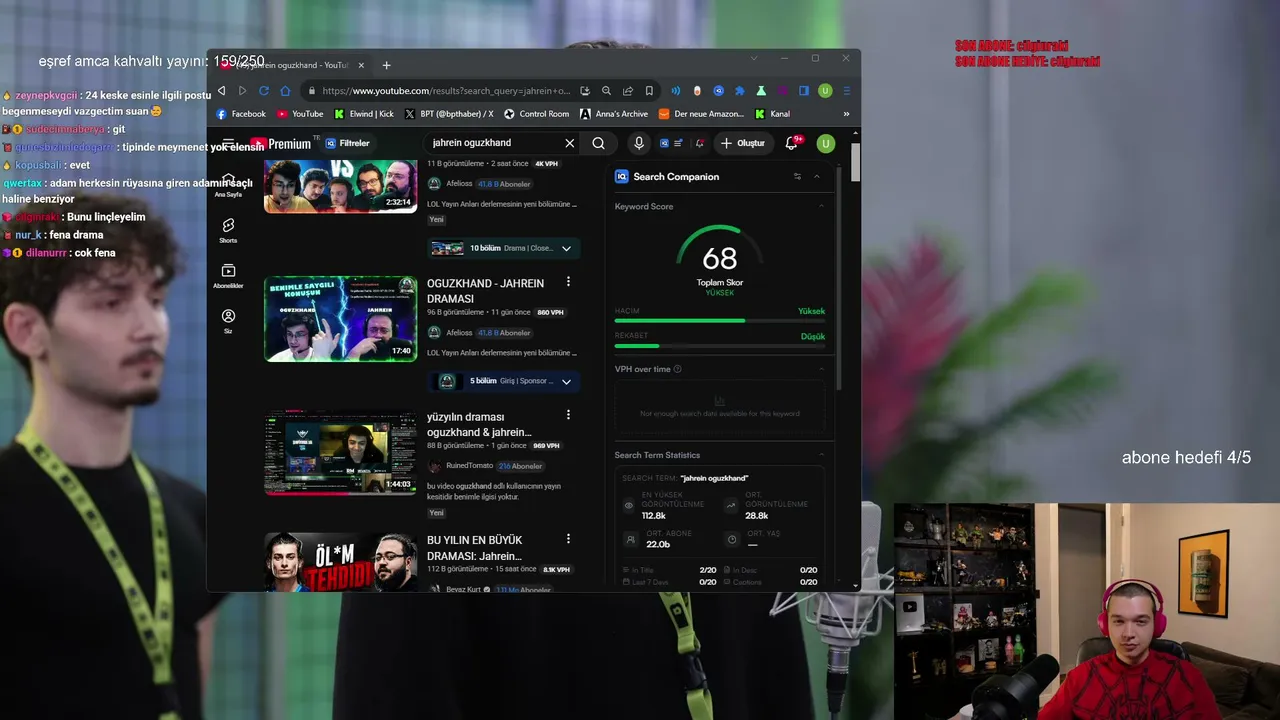Open the browser main menu
Image resolution: width=1280 pixels, height=720 pixels.
point(846,91)
